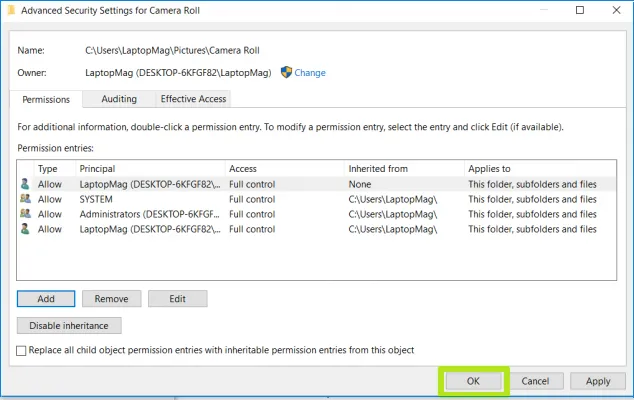The height and width of the screenshot is (400, 634).
Task: Click 'This folder, subfolders and files' in the SYSTEM row
Action: click(532, 199)
